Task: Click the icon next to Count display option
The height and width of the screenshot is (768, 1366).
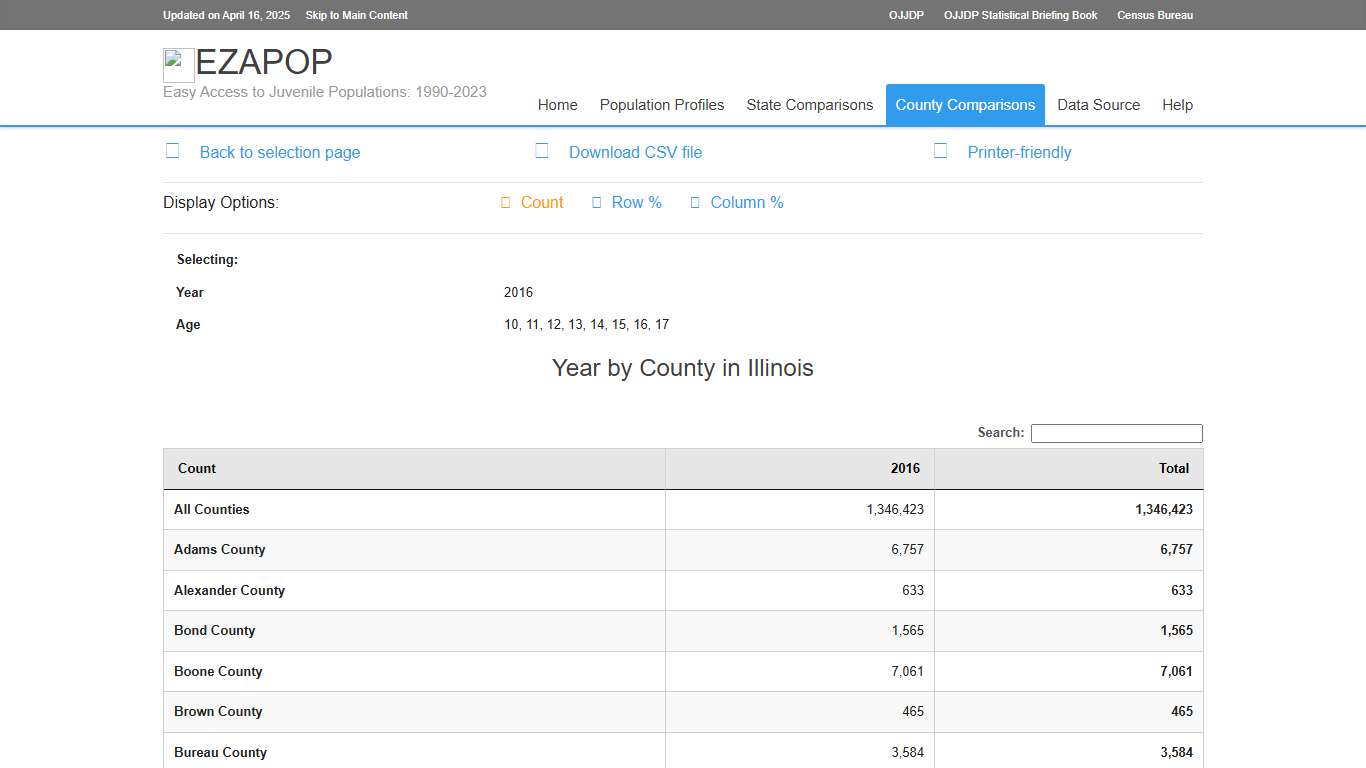Action: click(505, 202)
